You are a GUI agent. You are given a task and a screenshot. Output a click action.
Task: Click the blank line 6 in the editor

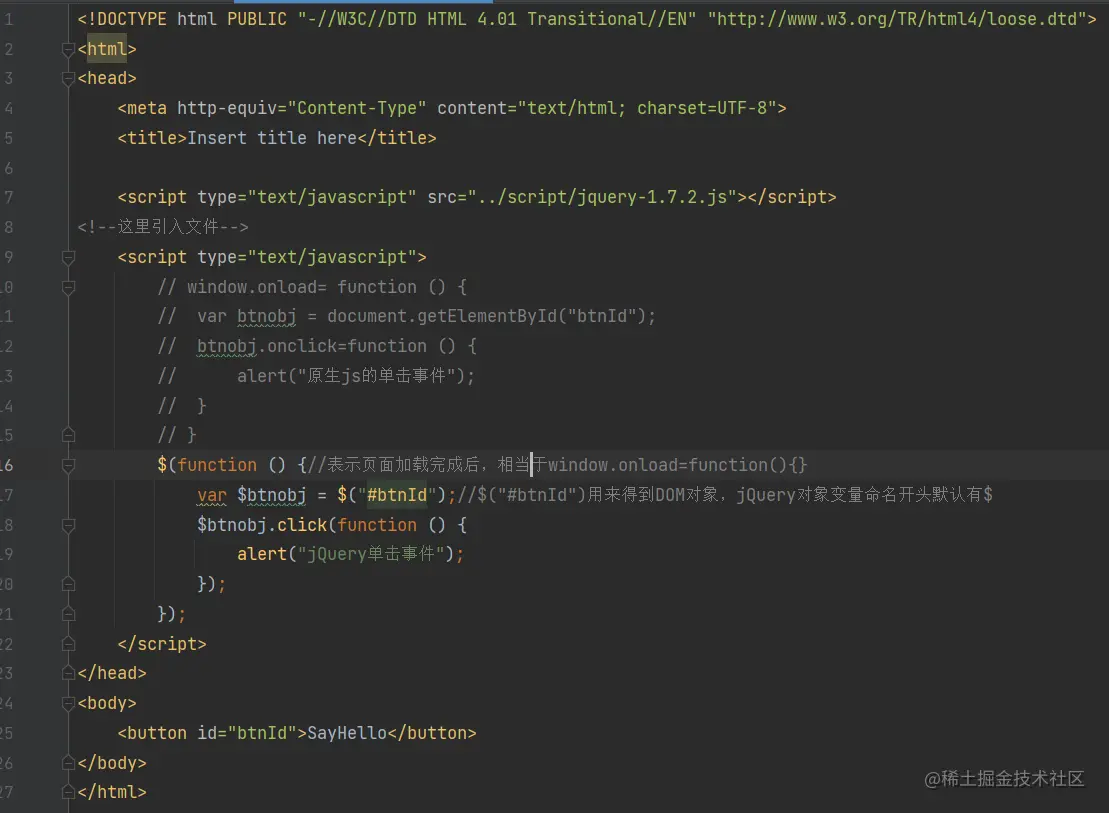coord(587,168)
